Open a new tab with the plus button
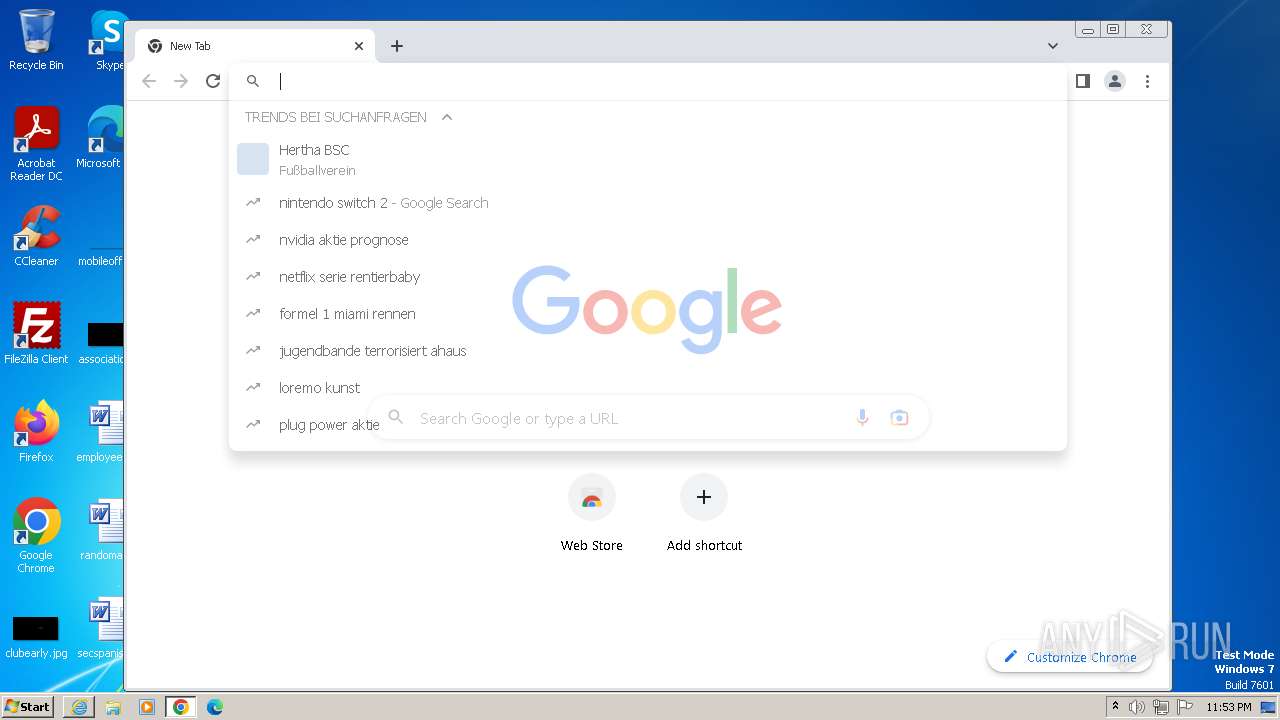This screenshot has width=1280, height=720. coord(397,46)
